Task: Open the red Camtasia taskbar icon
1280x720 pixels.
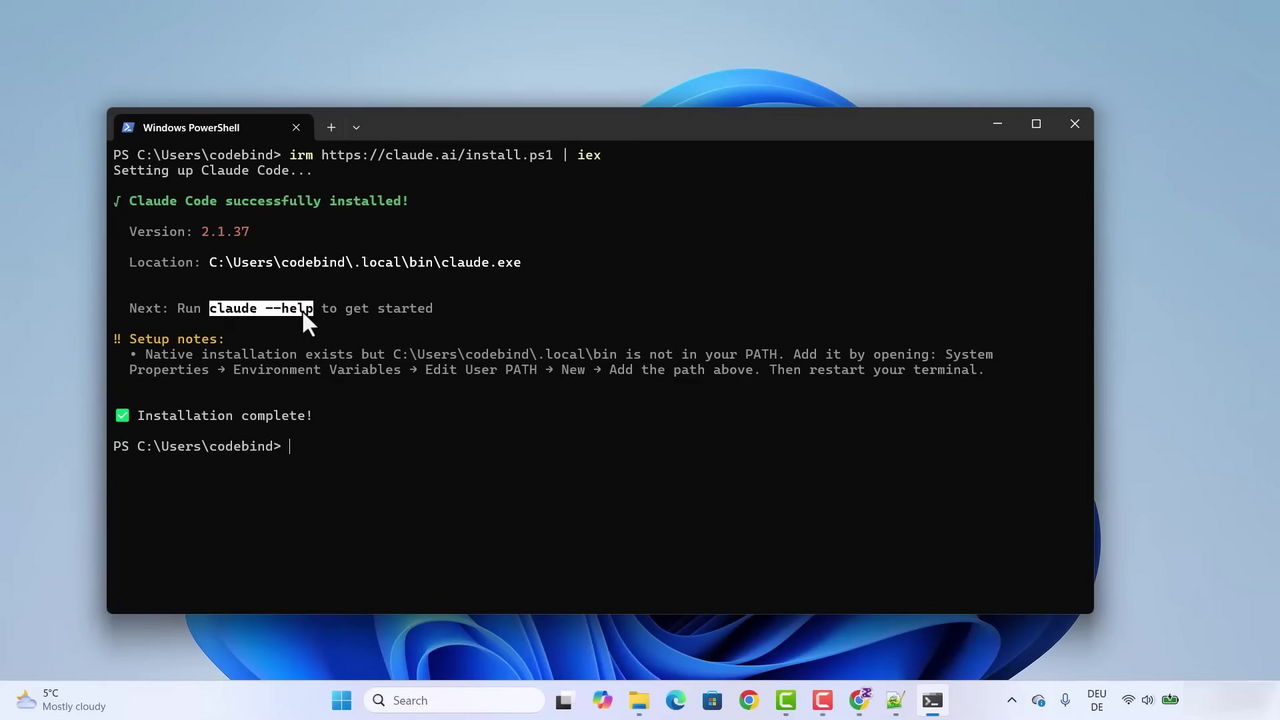Action: pyautogui.click(x=822, y=700)
